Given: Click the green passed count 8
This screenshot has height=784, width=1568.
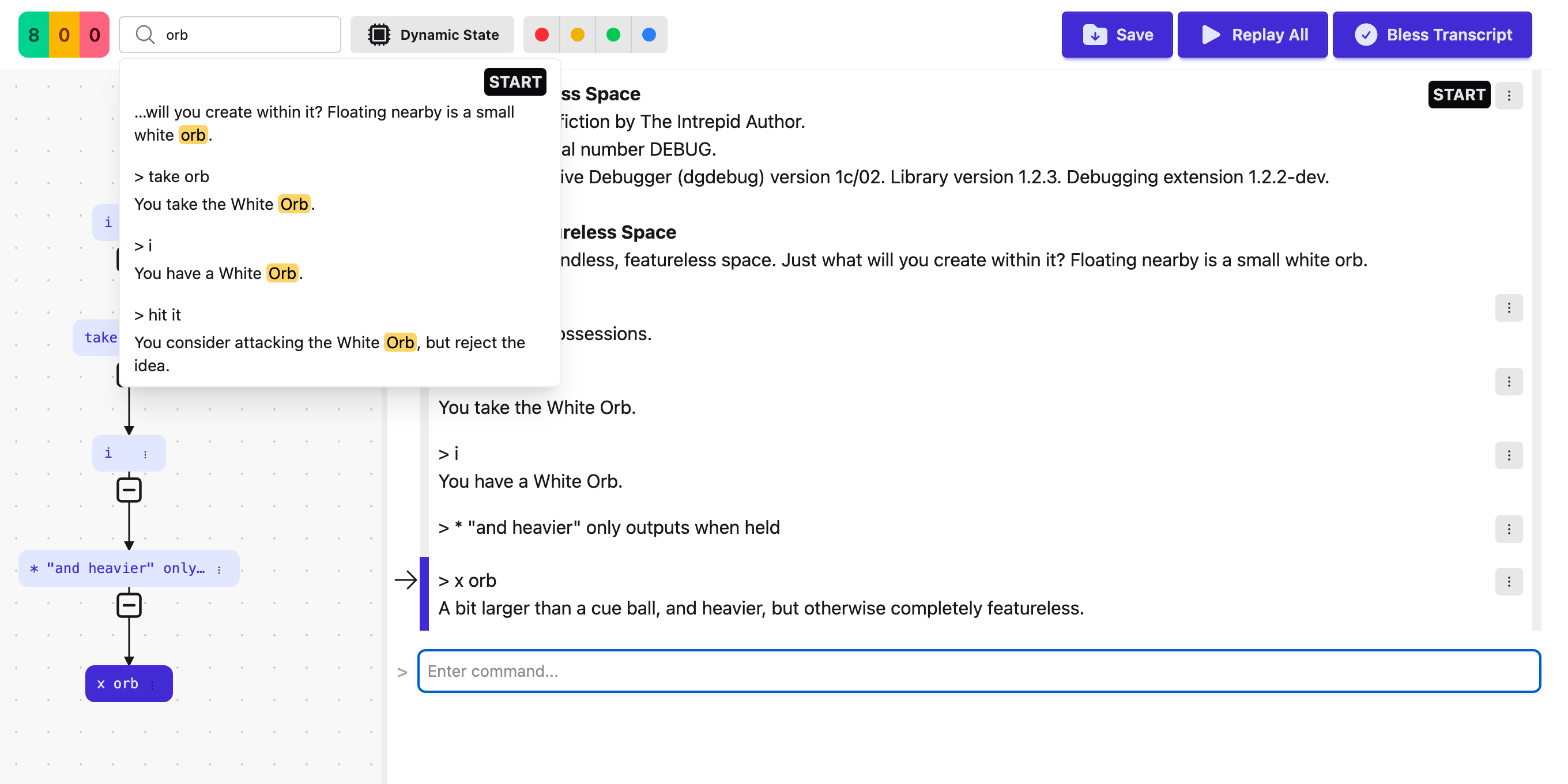Looking at the screenshot, I should (33, 35).
